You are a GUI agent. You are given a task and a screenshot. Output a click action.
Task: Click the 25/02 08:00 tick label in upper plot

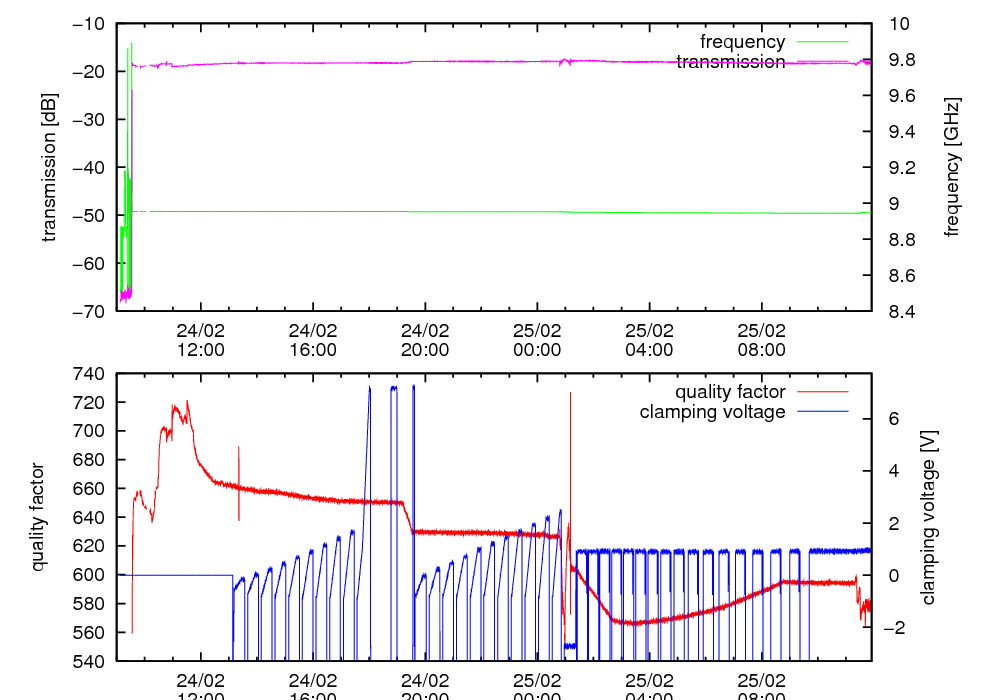(x=761, y=340)
